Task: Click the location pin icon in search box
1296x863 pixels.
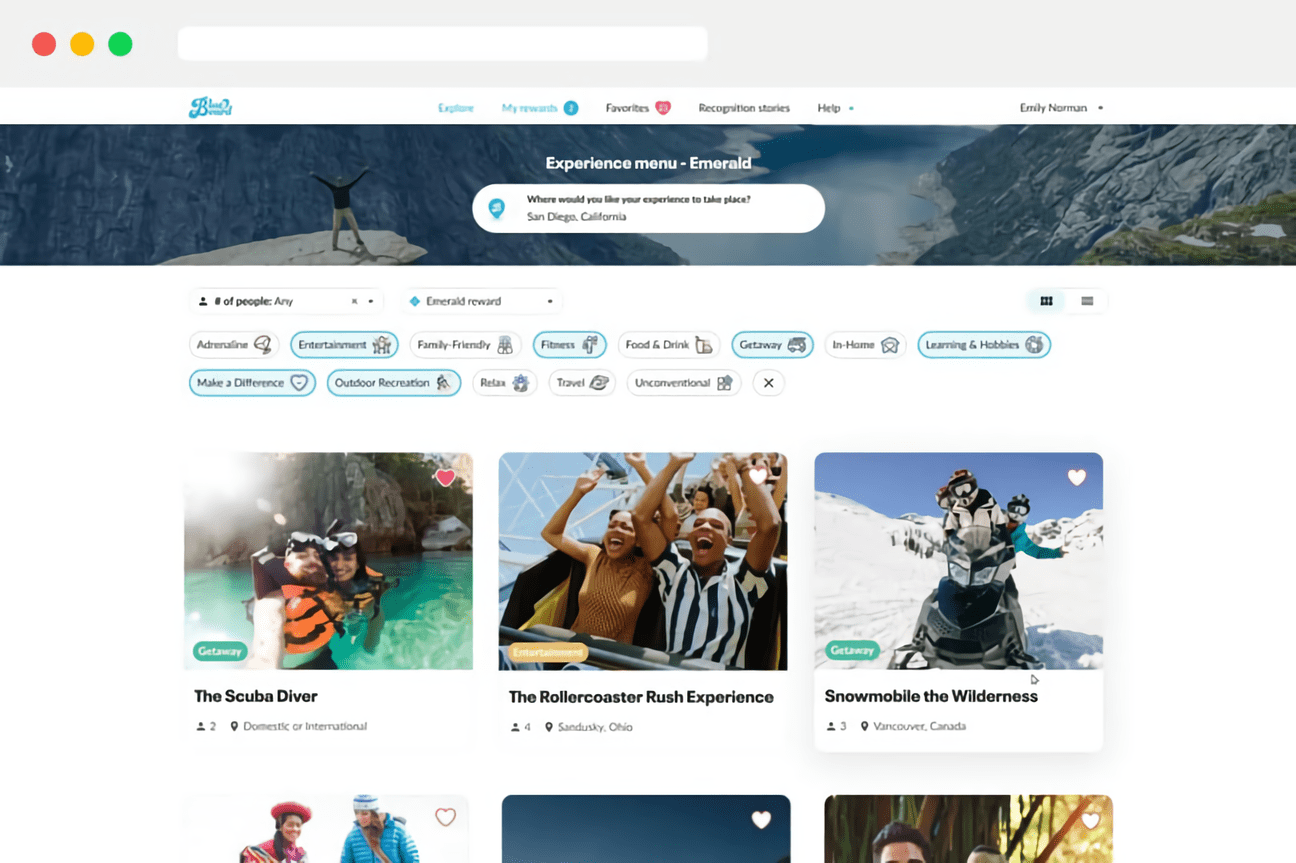Action: coord(496,208)
